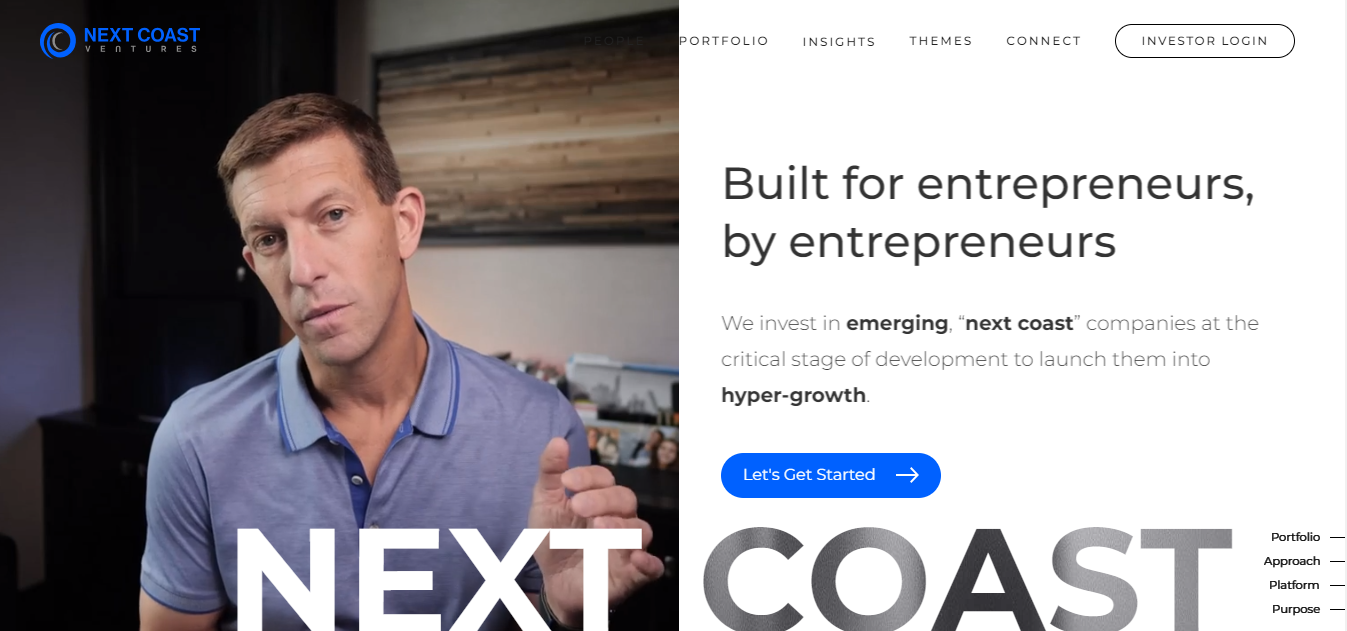Click the Next Coast Ventures circular logo icon
This screenshot has width=1347, height=631.
58,41
